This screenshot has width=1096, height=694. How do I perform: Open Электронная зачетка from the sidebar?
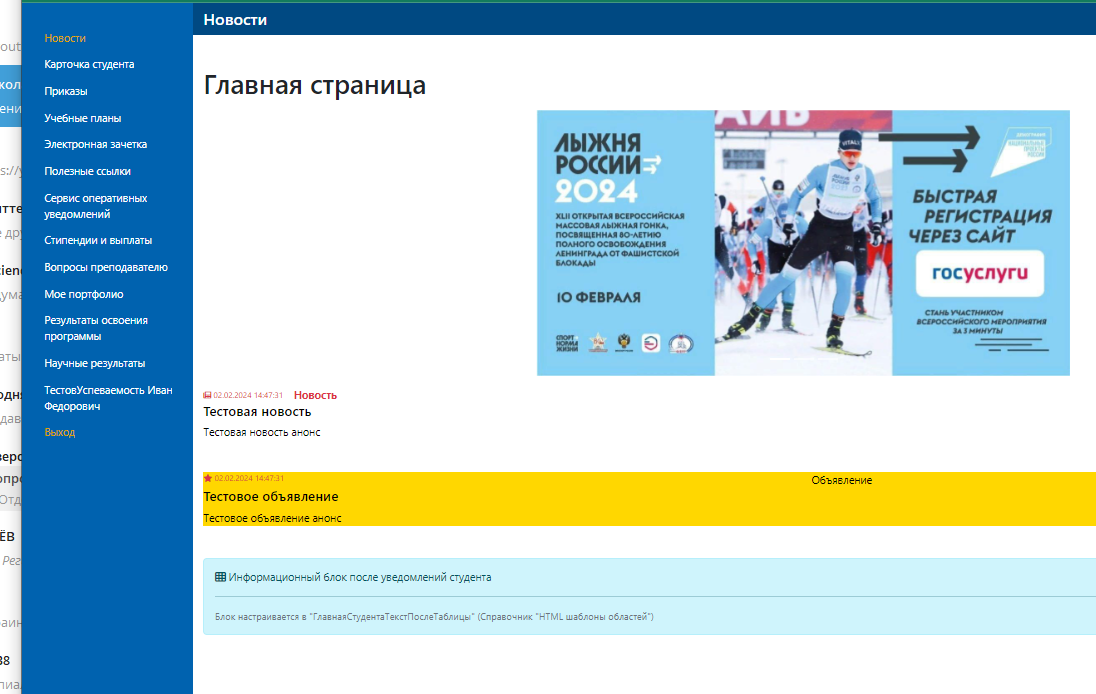click(x=96, y=144)
